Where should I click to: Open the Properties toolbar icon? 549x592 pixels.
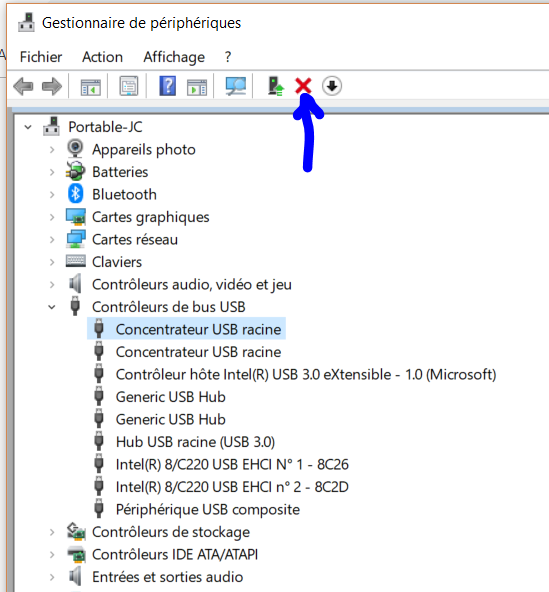point(129,86)
